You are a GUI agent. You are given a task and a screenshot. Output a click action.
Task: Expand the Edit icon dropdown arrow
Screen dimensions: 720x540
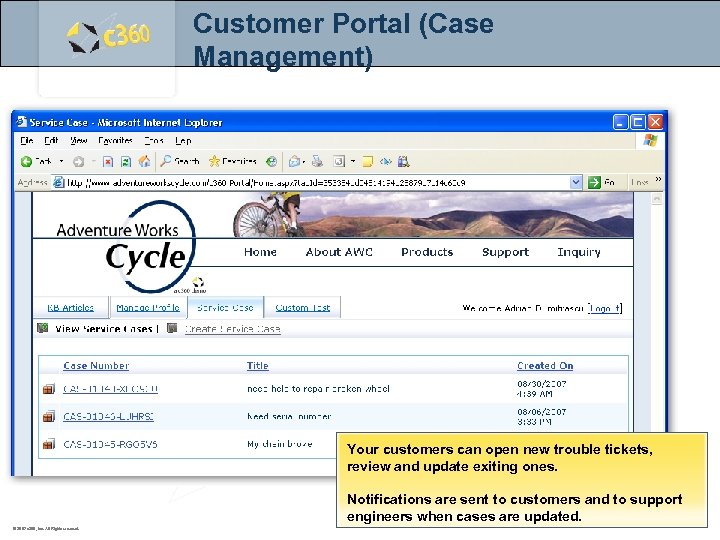(x=353, y=161)
